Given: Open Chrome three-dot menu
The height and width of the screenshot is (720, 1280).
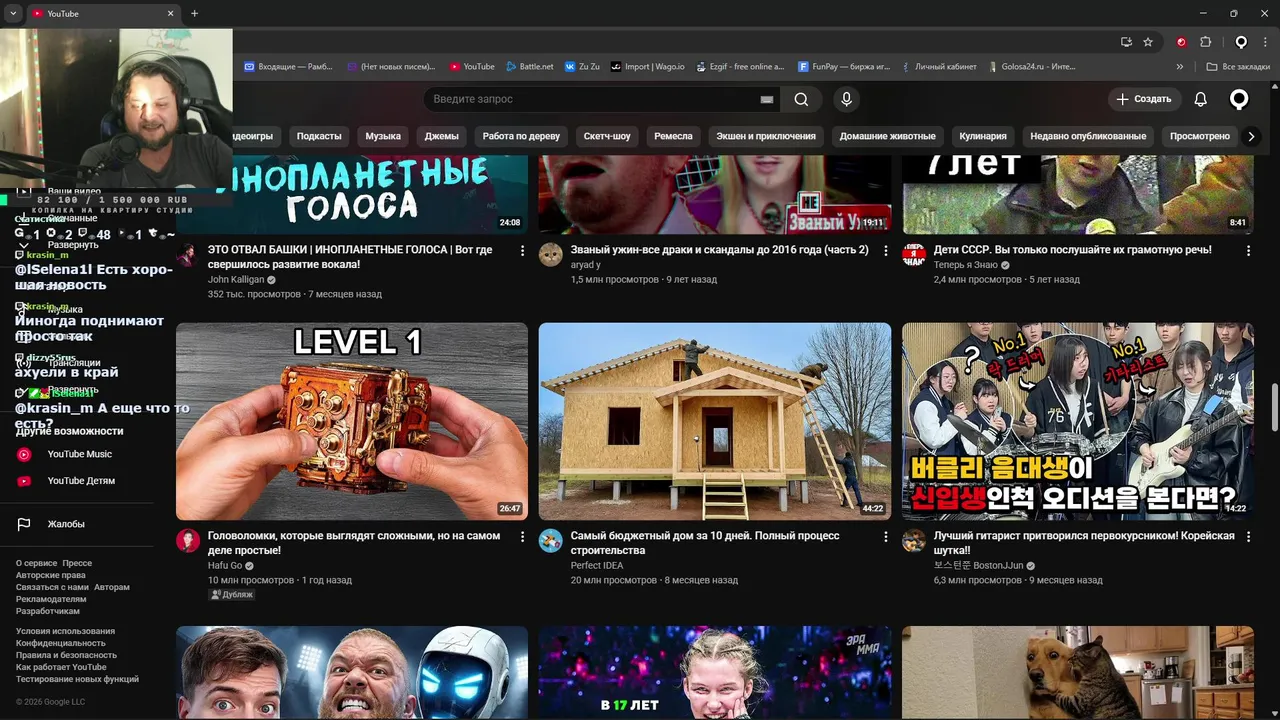Looking at the screenshot, I should 1264,42.
